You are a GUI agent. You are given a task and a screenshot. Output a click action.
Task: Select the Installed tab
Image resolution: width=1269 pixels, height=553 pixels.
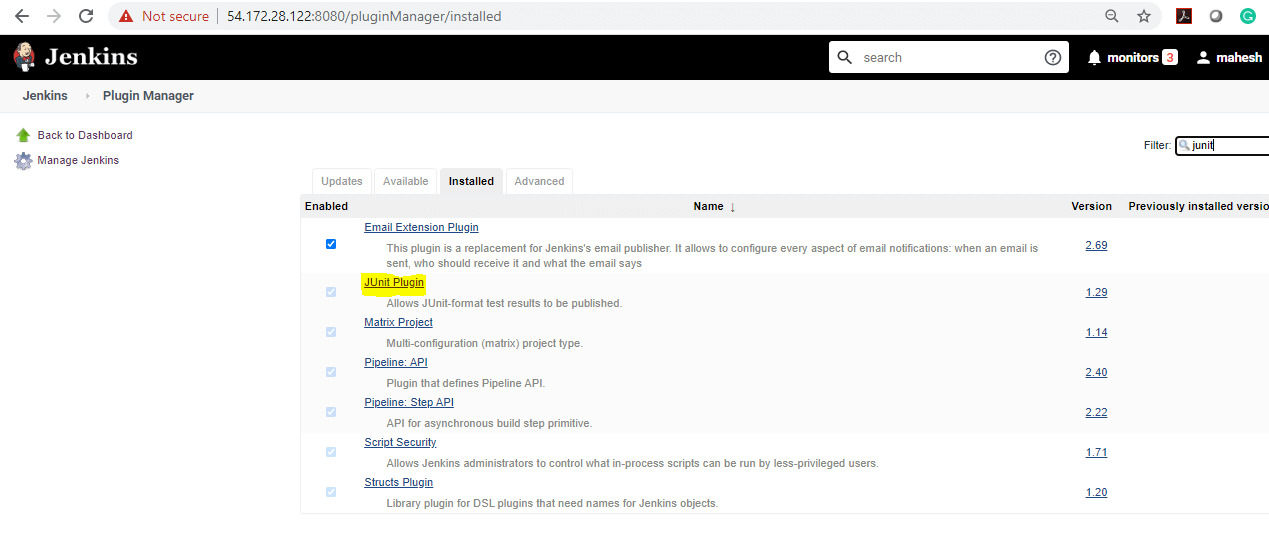pos(471,181)
